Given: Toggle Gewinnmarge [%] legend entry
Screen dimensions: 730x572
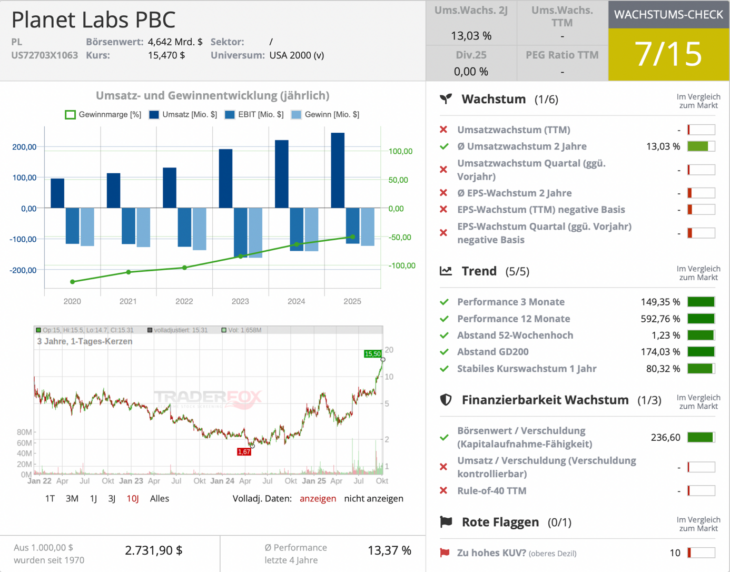Looking at the screenshot, I should point(104,115).
